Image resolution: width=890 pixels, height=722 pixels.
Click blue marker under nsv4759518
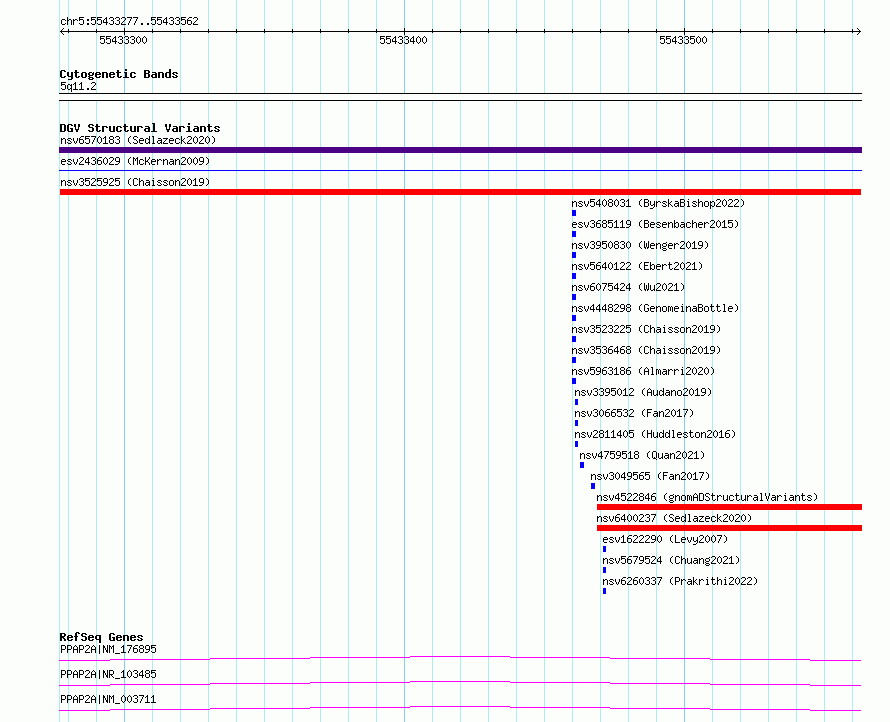[x=582, y=465]
